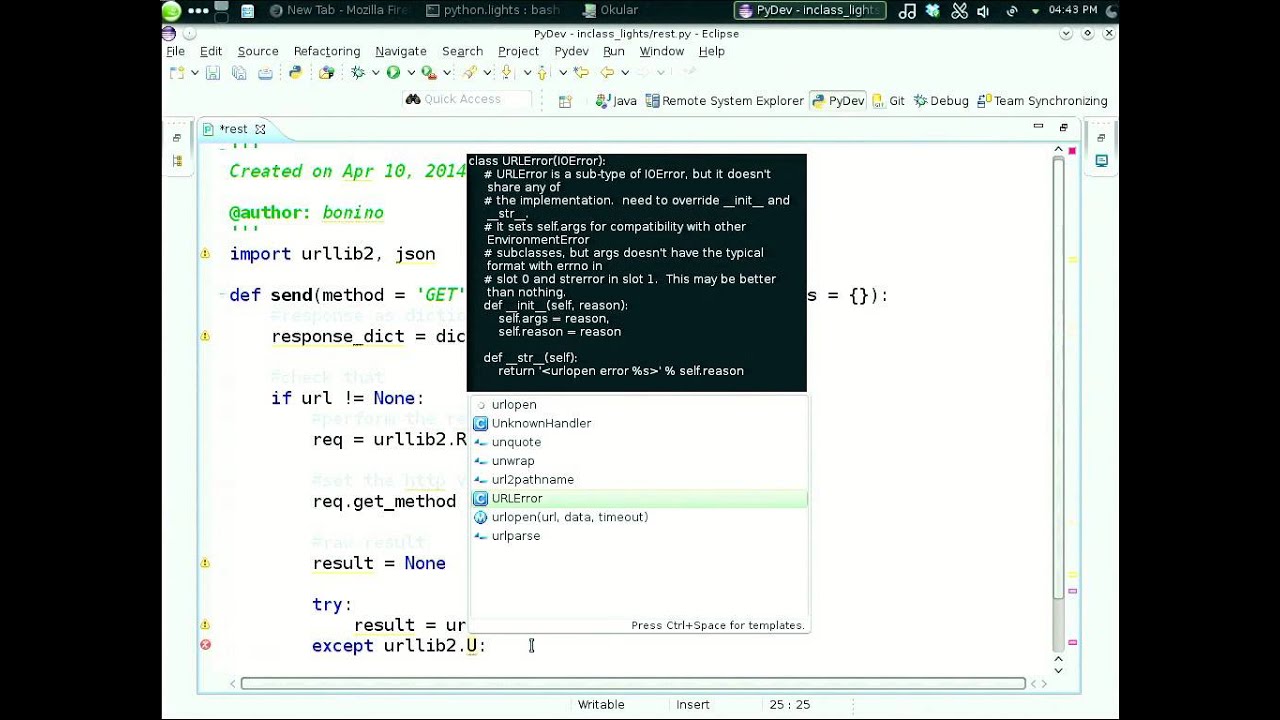Go to Previous Annotation arrow icon
Screen dimensions: 1280x720
coord(542,72)
